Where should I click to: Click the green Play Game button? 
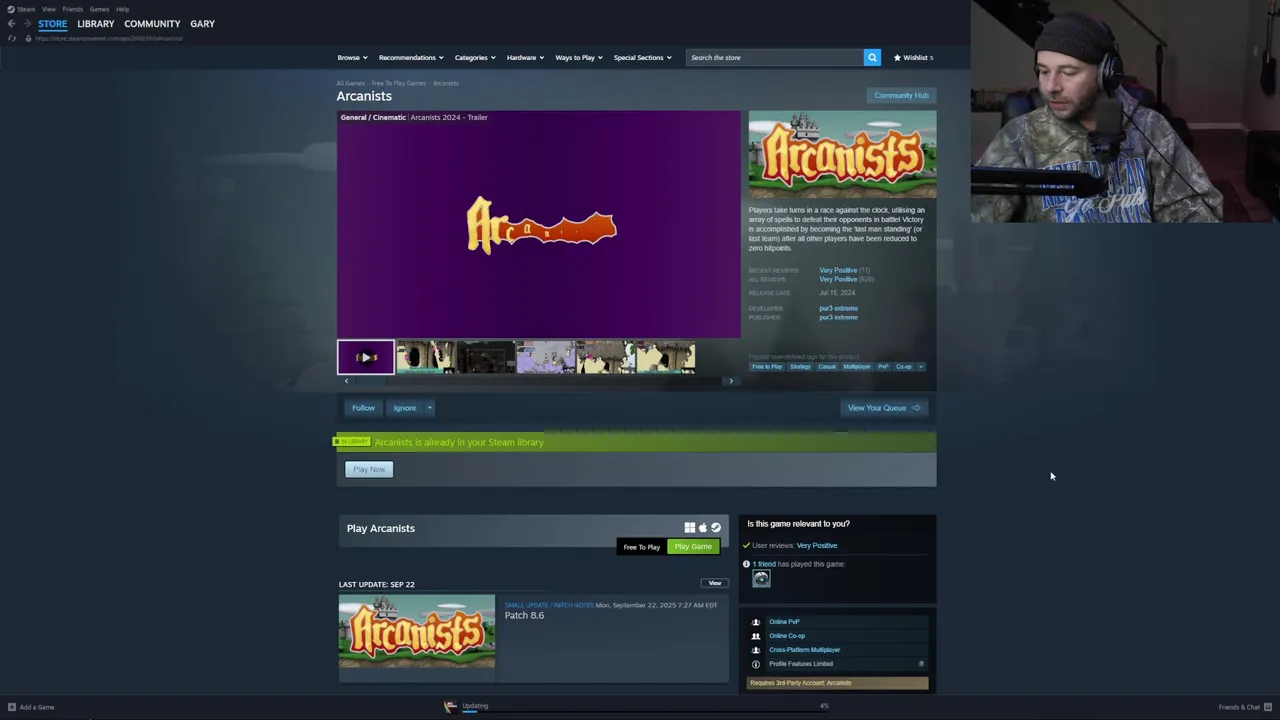tap(693, 547)
